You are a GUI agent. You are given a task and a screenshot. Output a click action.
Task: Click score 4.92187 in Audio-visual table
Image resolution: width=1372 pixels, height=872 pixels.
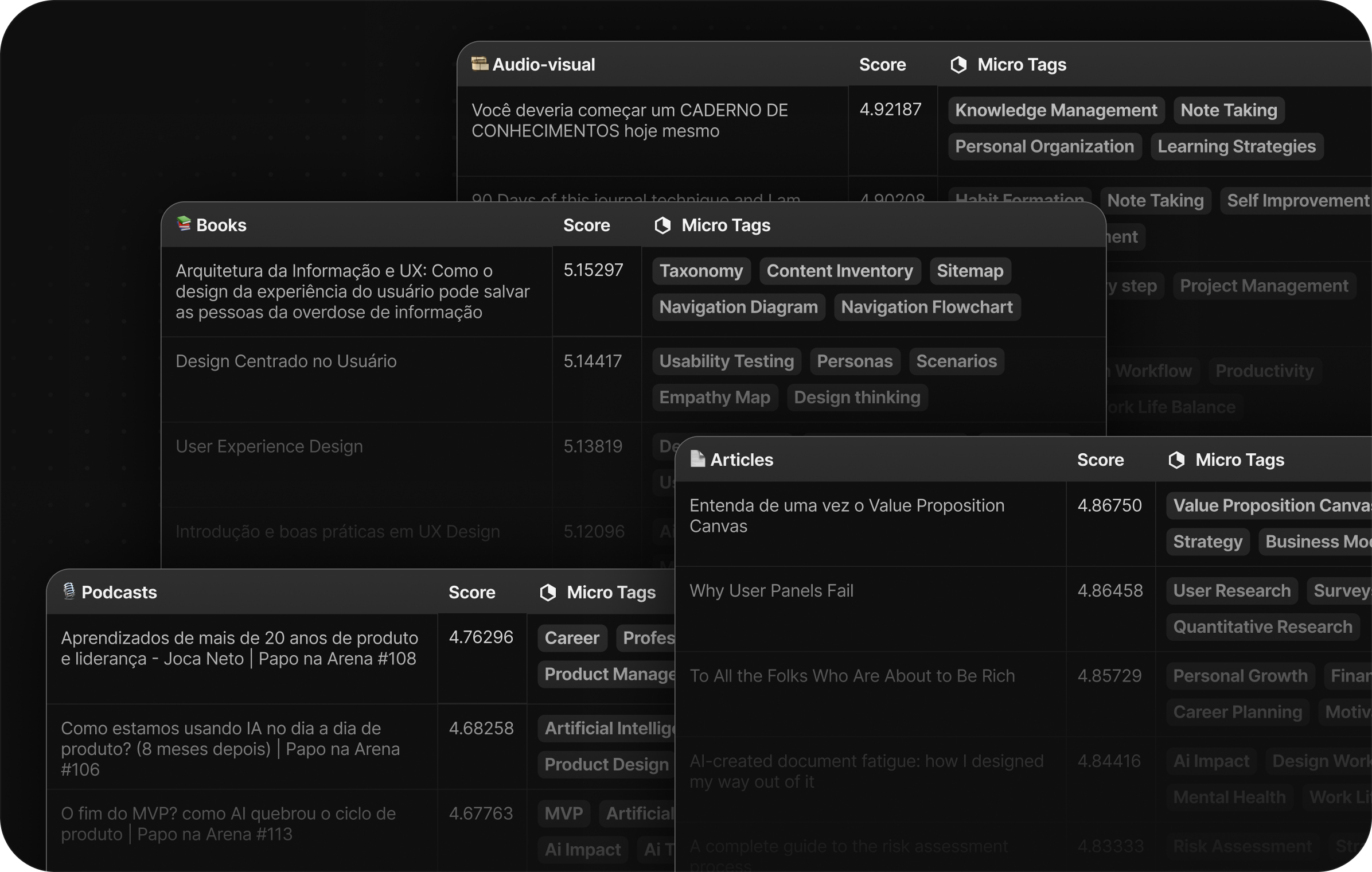pyautogui.click(x=890, y=109)
